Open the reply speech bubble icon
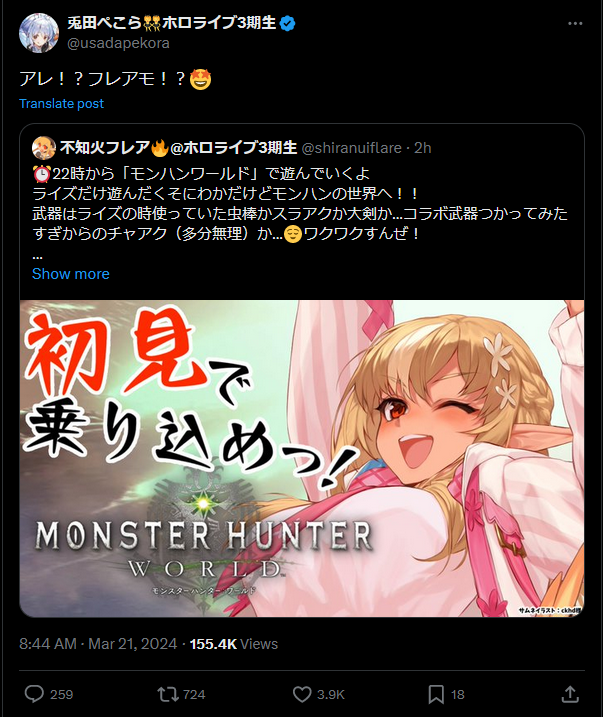The width and height of the screenshot is (603, 717). [x=34, y=694]
